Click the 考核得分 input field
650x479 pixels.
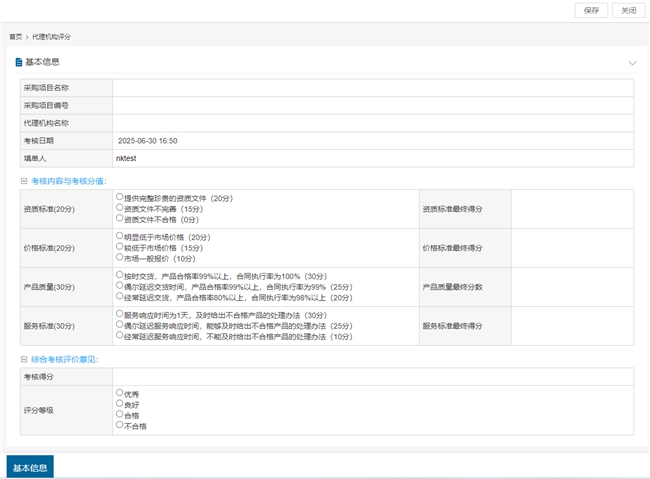pyautogui.click(x=372, y=377)
